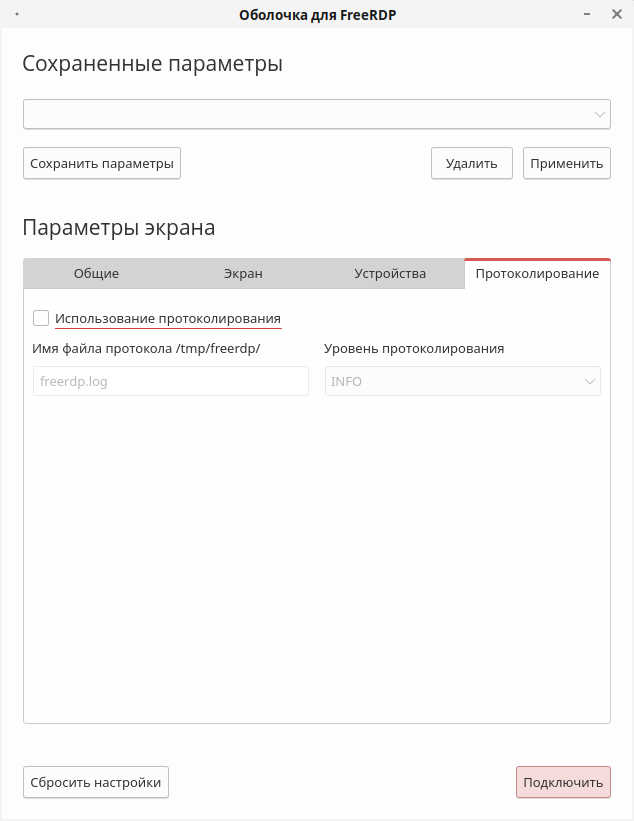Click the Подключить button
This screenshot has width=634, height=821.
563,782
